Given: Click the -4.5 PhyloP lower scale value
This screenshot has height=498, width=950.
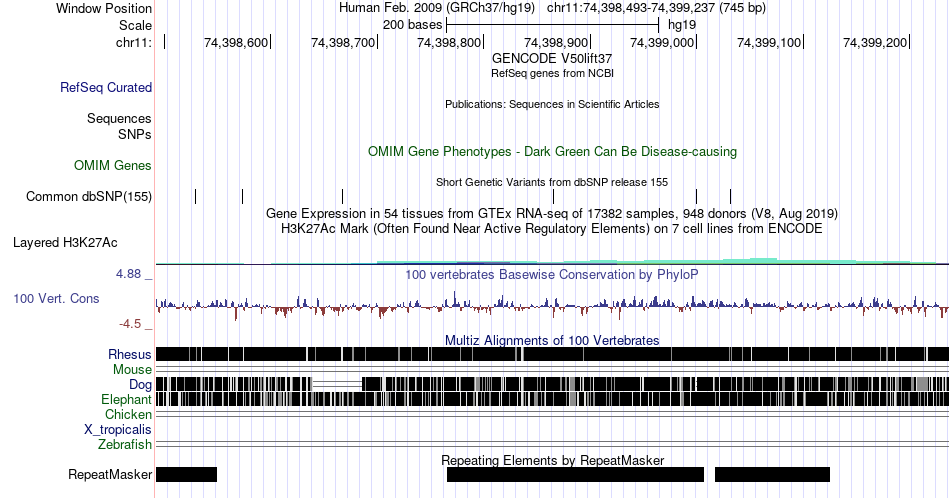Looking at the screenshot, I should pos(130,324).
